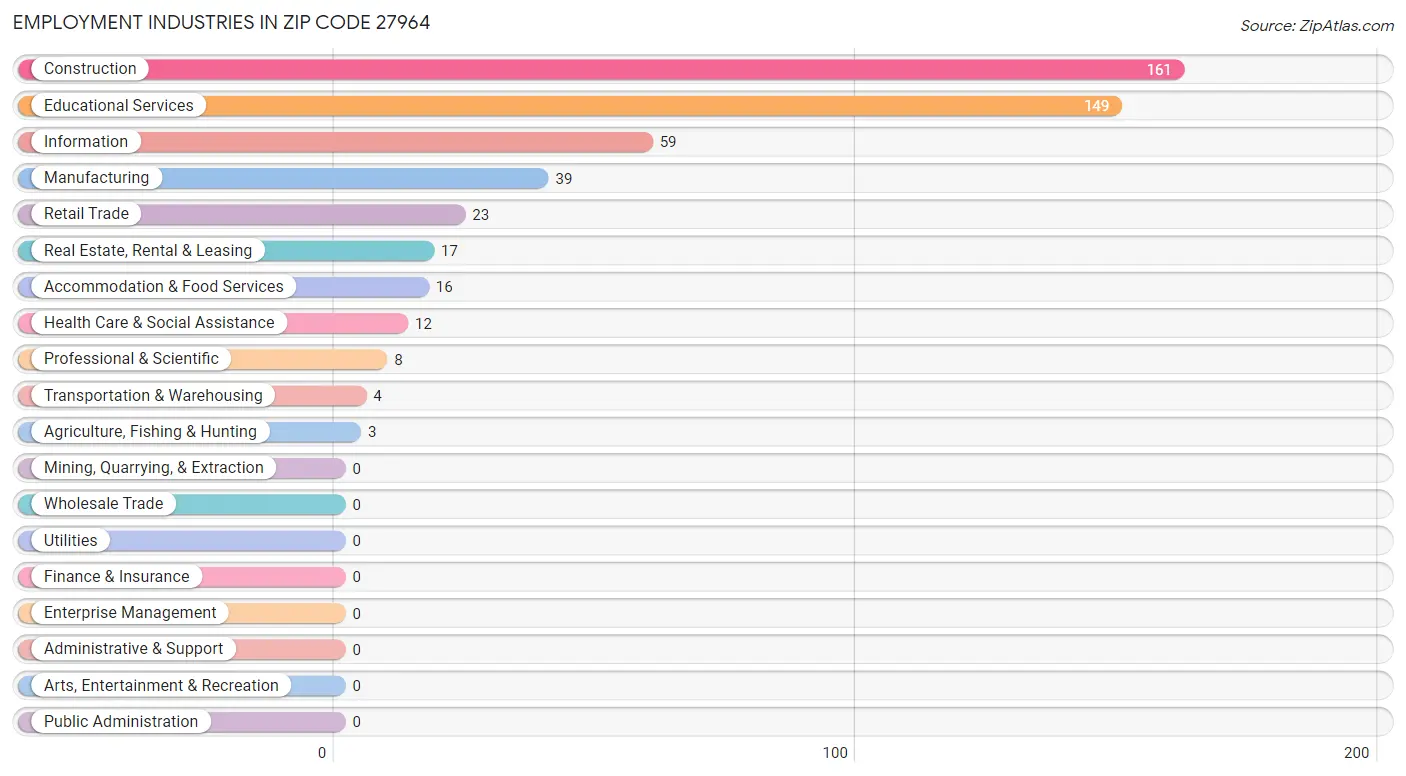
Task: Click the Educational Services value 149
Action: pos(1097,106)
